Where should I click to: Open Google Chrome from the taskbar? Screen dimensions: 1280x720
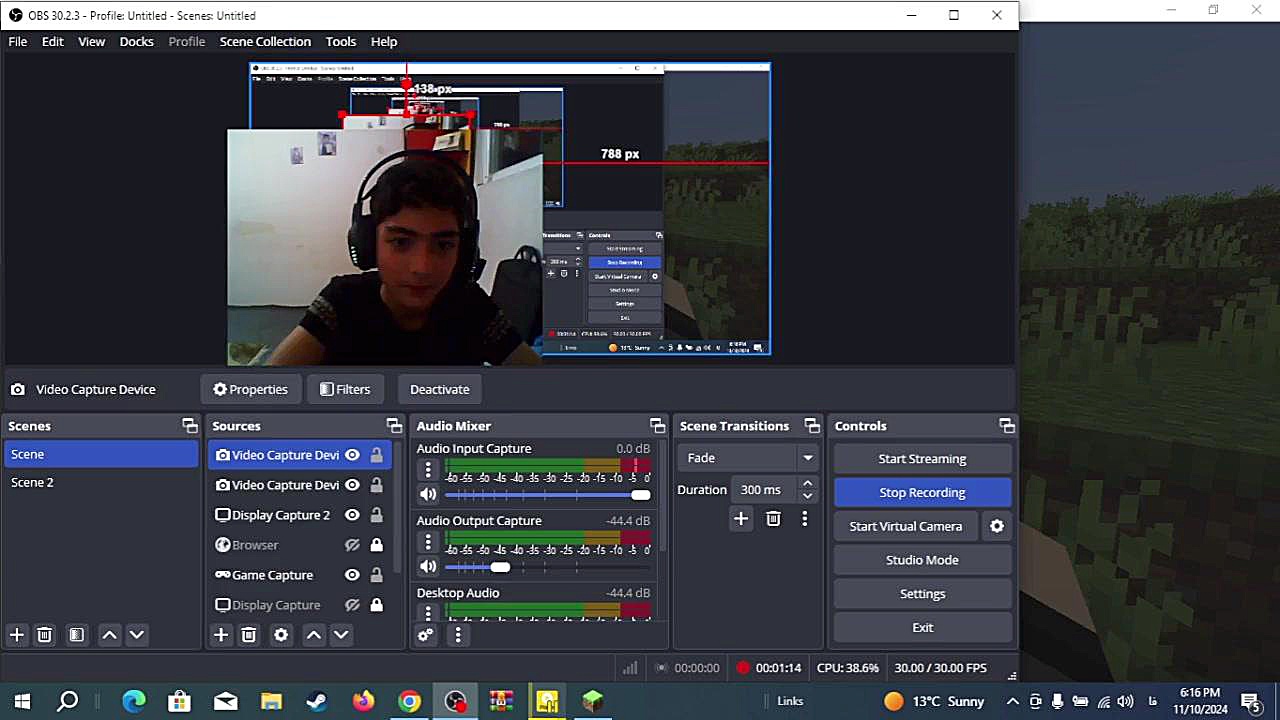[x=409, y=701]
